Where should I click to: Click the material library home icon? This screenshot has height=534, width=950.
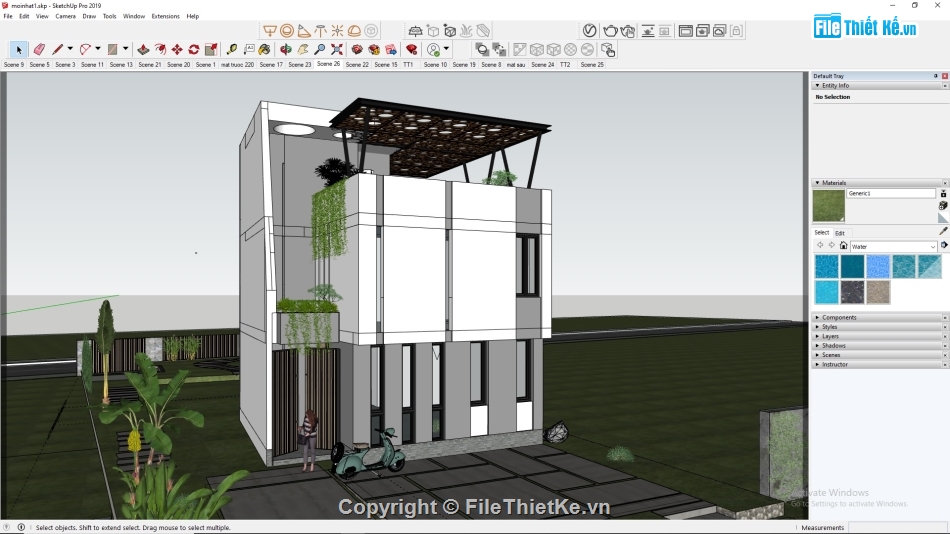tap(843, 245)
